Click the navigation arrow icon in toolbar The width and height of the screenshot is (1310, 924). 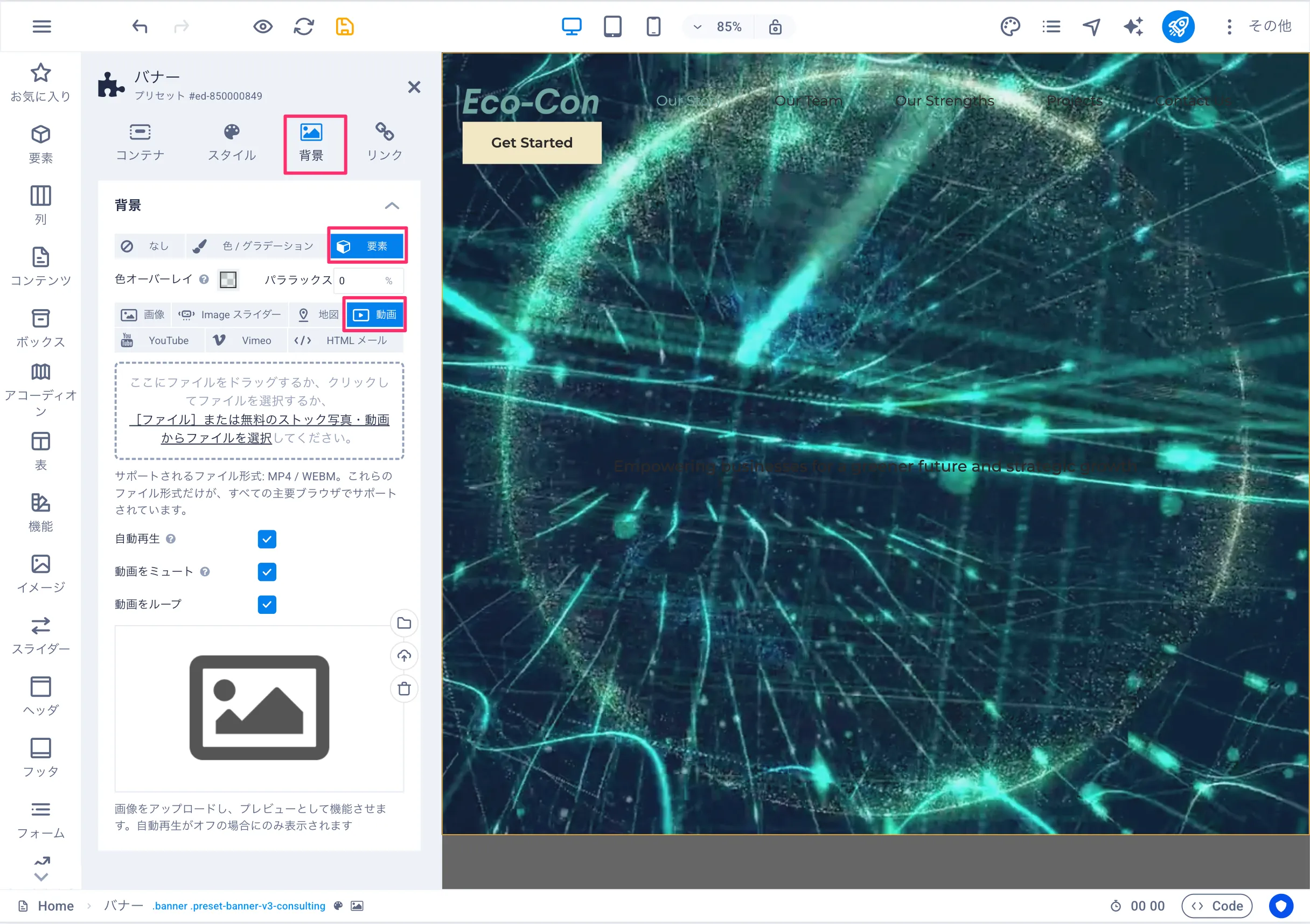(1091, 27)
